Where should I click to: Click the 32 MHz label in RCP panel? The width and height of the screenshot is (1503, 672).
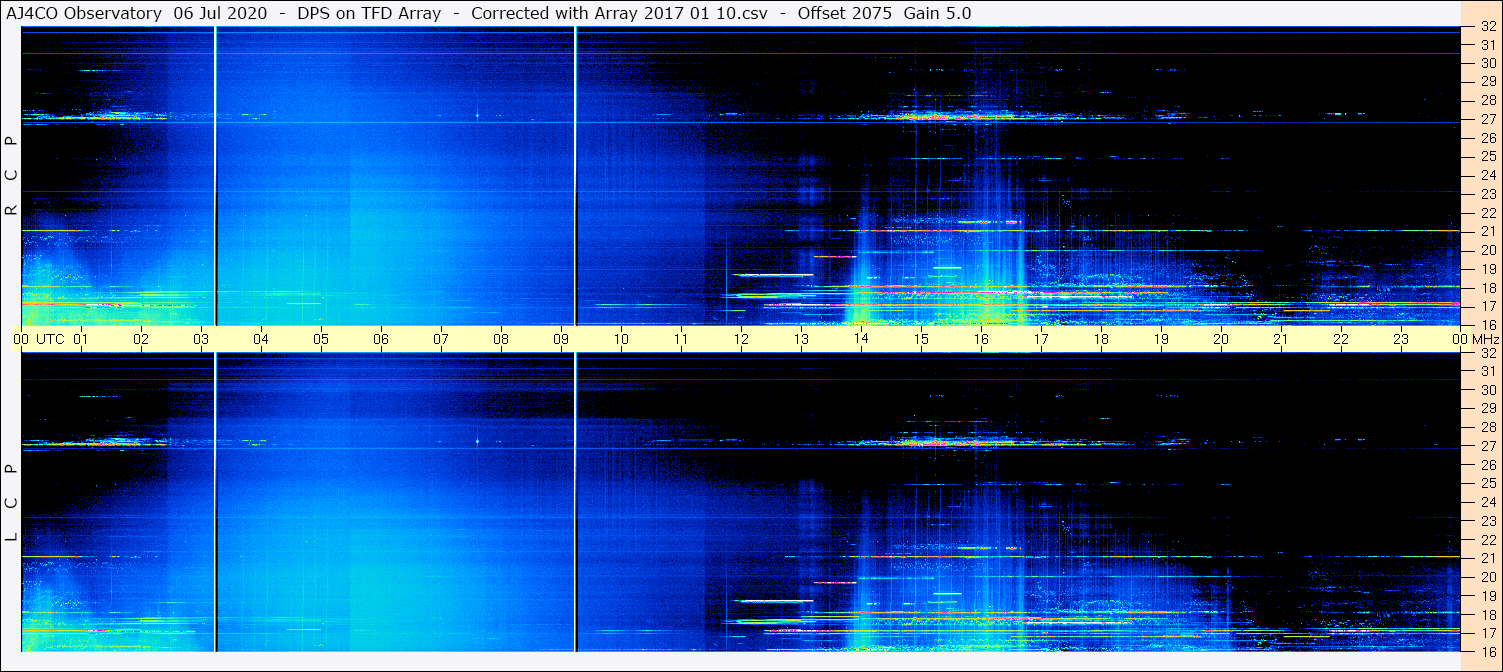coord(1487,27)
